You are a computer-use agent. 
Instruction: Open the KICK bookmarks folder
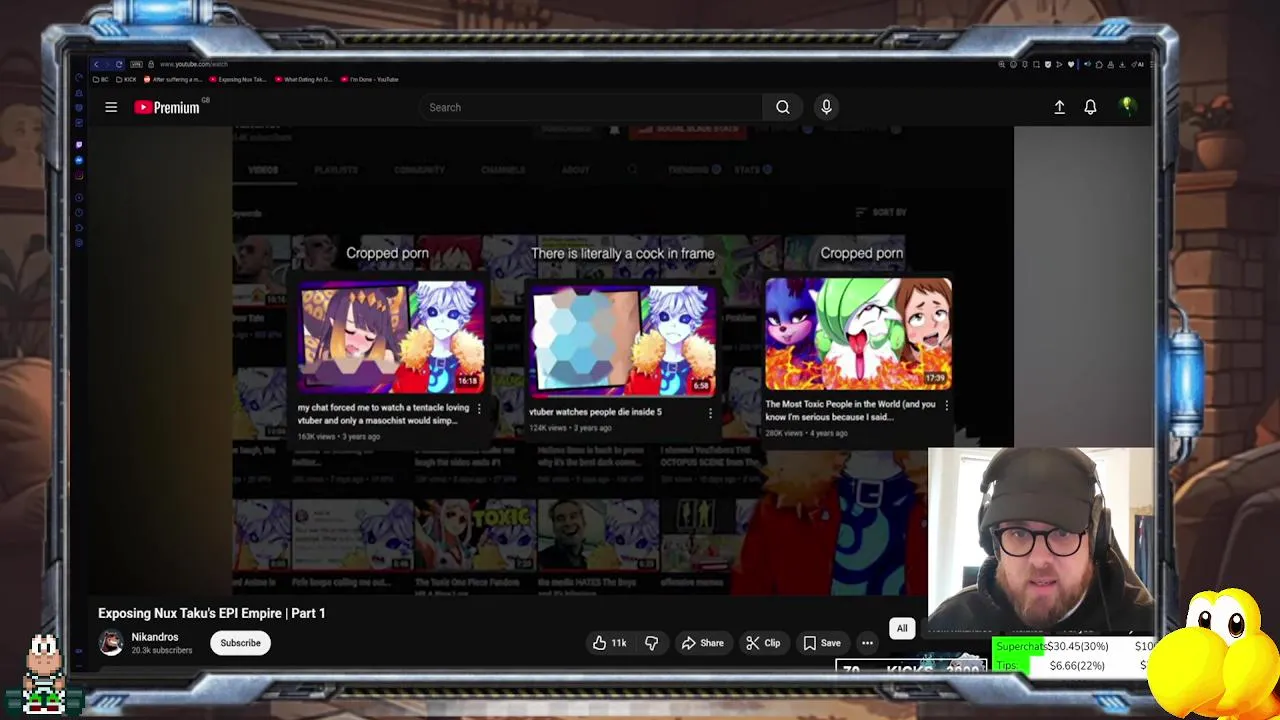coord(126,79)
